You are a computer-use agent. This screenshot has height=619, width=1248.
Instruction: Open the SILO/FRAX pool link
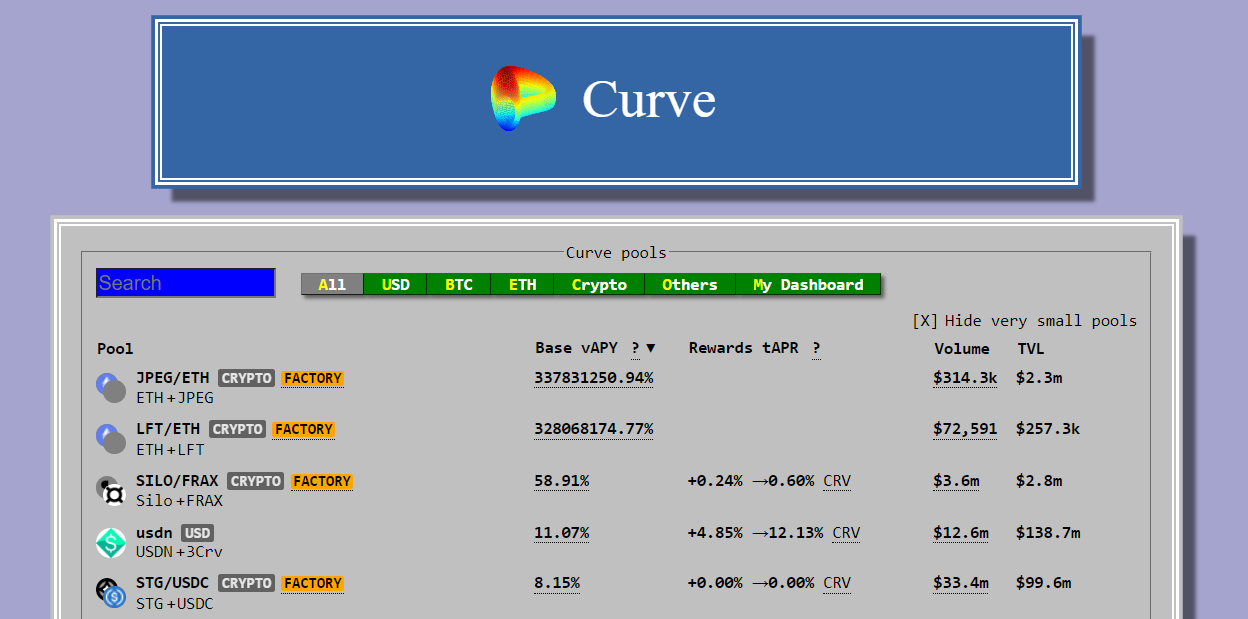click(x=177, y=481)
